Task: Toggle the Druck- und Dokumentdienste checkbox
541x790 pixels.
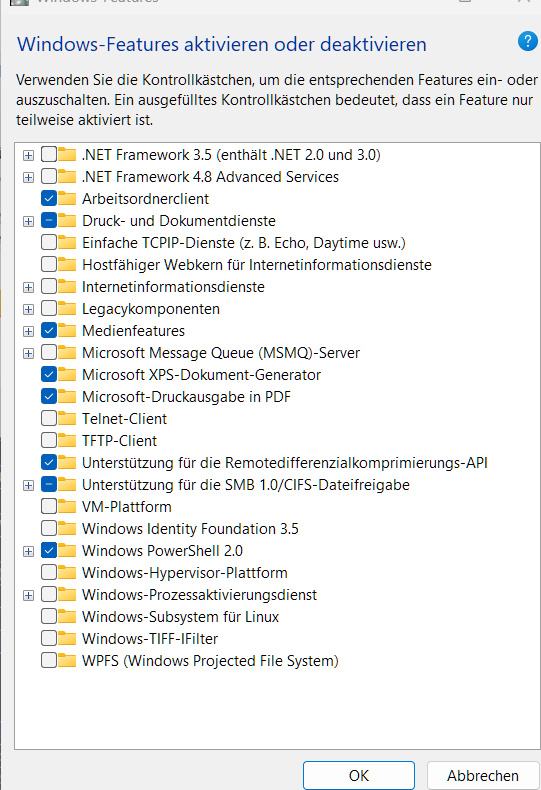Action: 49,221
